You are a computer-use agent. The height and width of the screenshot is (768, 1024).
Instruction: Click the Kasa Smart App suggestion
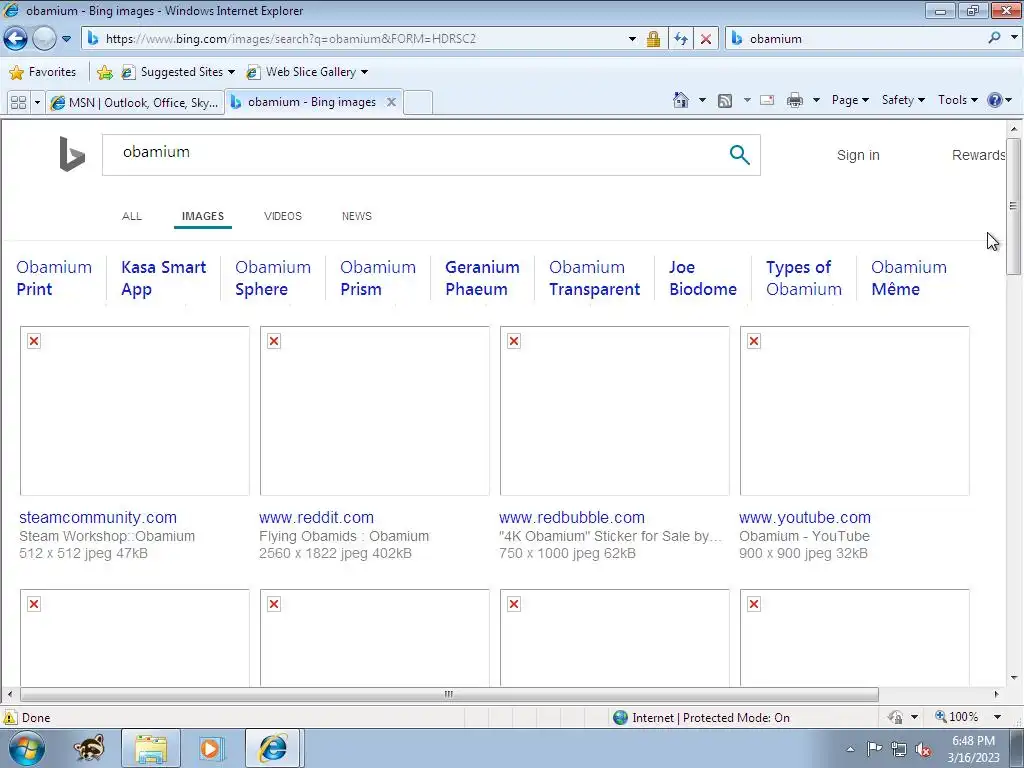pyautogui.click(x=163, y=278)
